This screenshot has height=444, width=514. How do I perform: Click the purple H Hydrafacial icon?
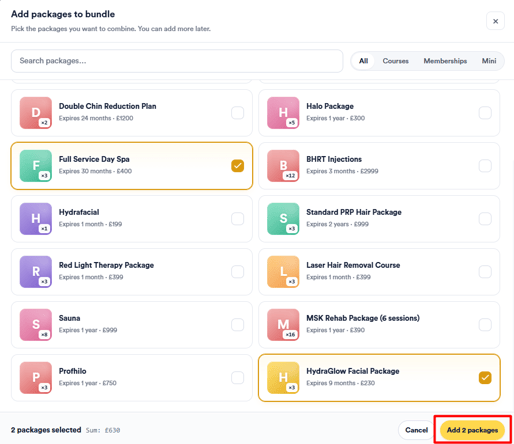tap(36, 219)
